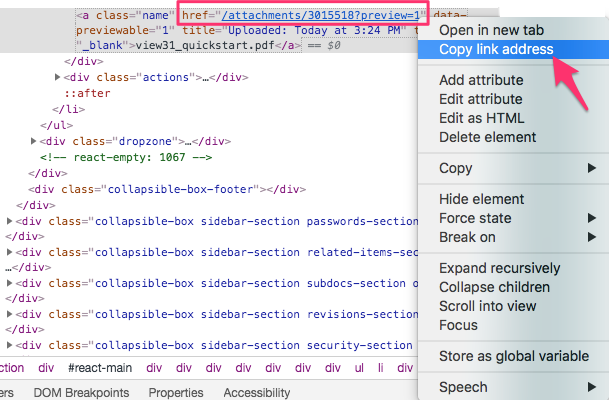Expand the passwords-section collapsible-box div
This screenshot has height=400, width=609.
tap(10, 221)
